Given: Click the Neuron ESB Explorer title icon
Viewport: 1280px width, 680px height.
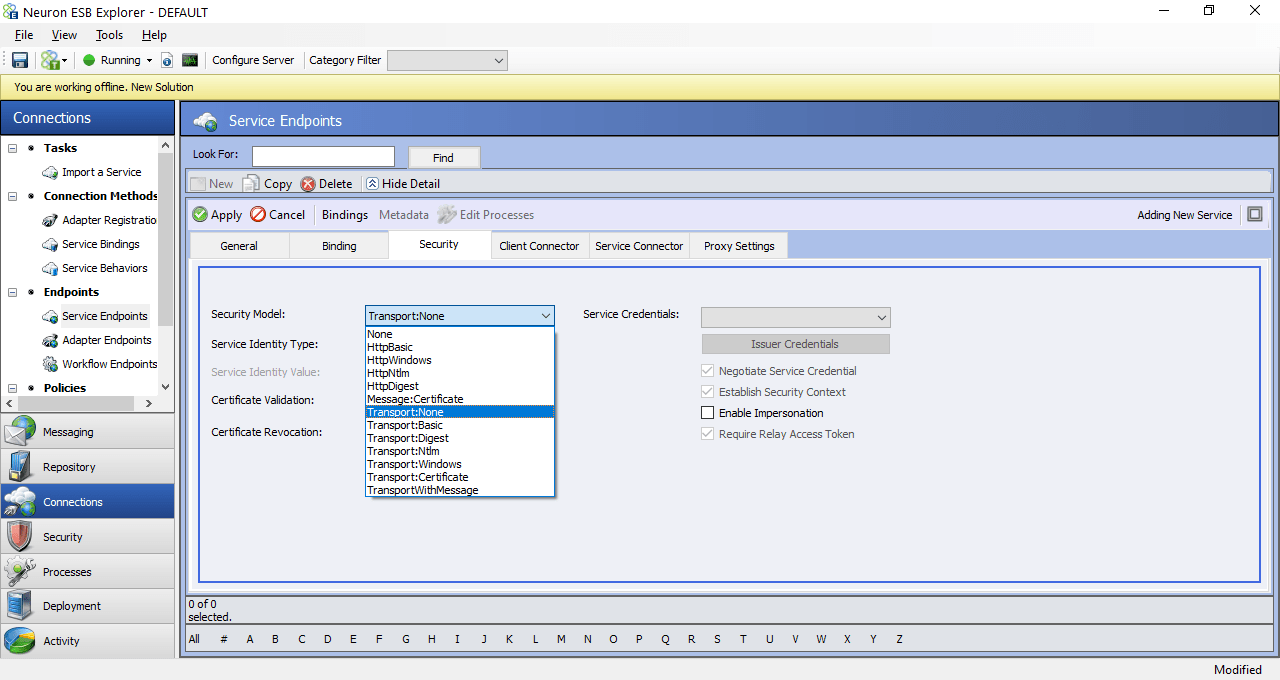Looking at the screenshot, I should click(11, 12).
